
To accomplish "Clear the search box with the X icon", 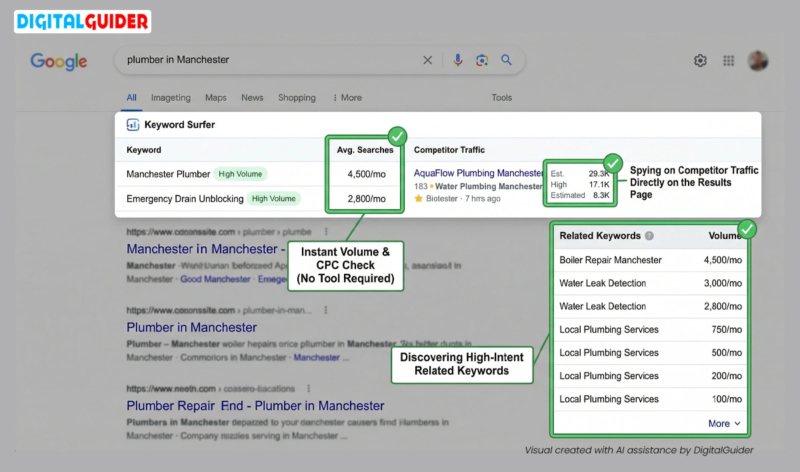I will pyautogui.click(x=428, y=60).
